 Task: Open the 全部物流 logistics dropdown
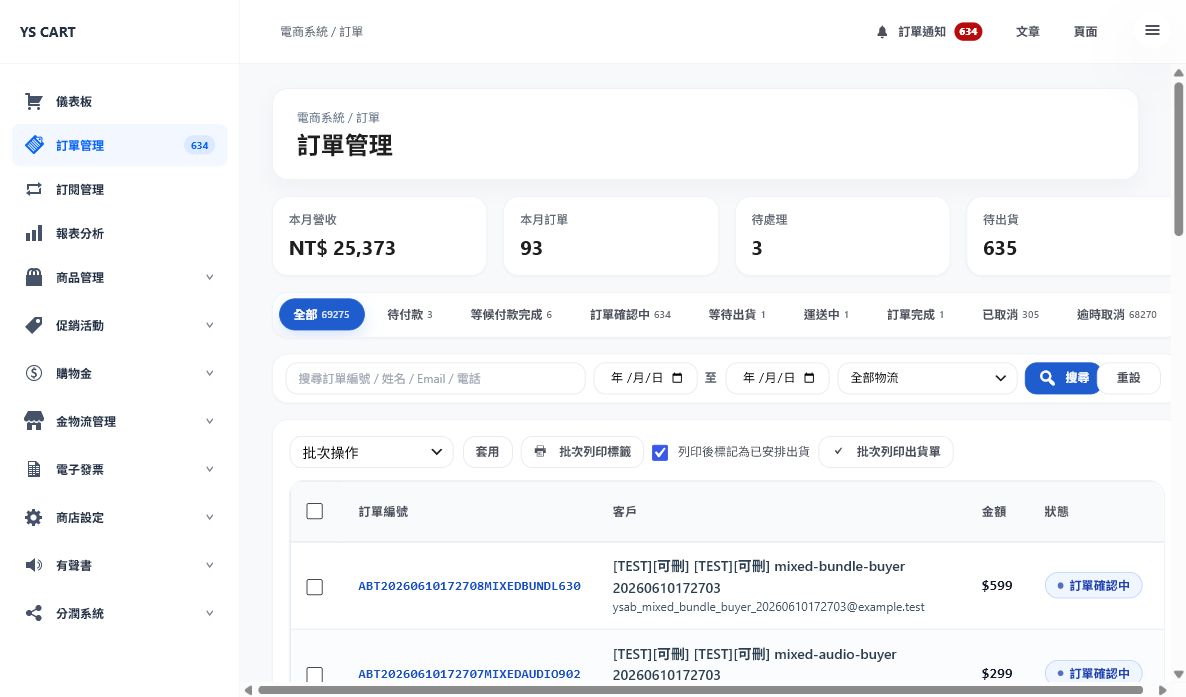[927, 378]
